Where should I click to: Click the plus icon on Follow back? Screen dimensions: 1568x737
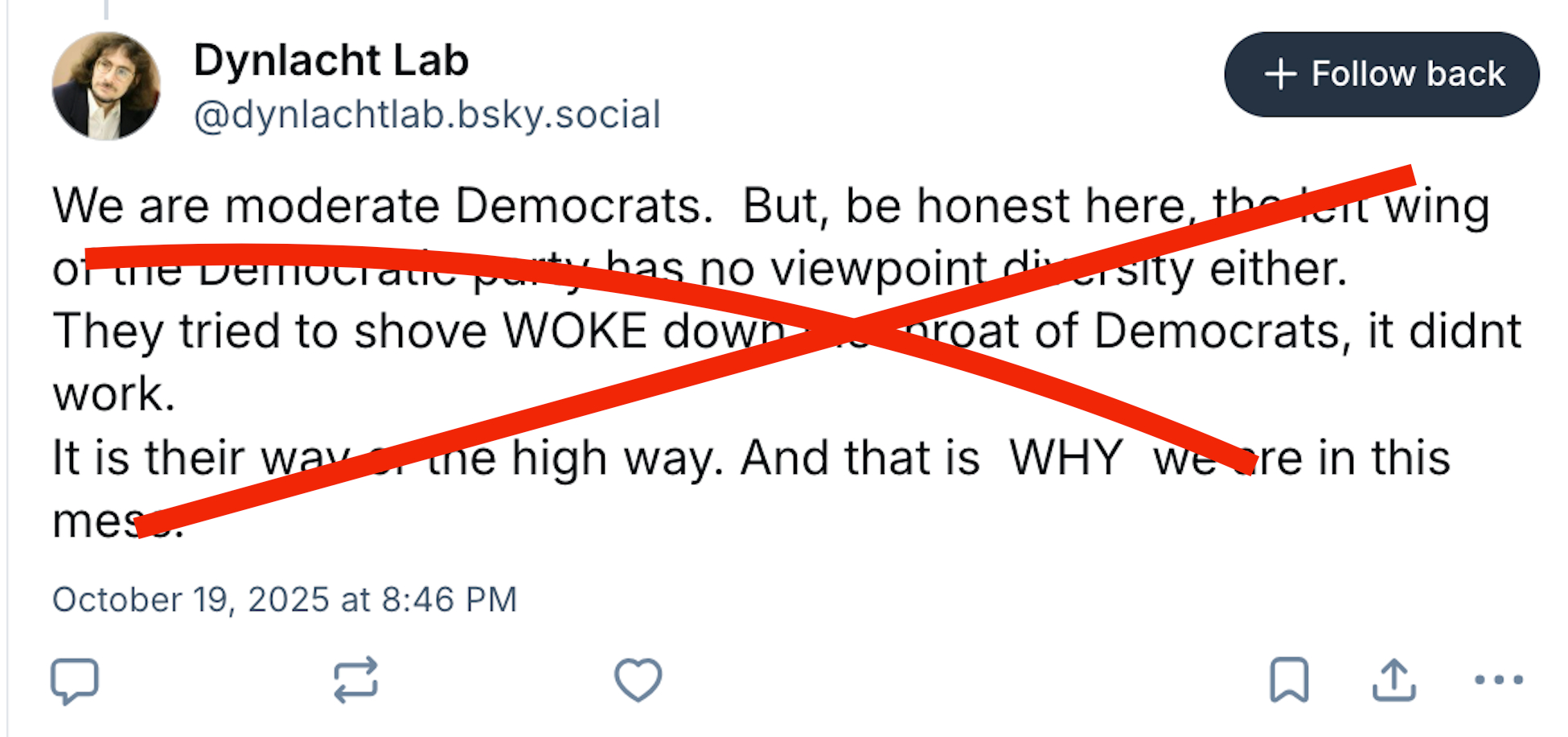coord(1280,74)
